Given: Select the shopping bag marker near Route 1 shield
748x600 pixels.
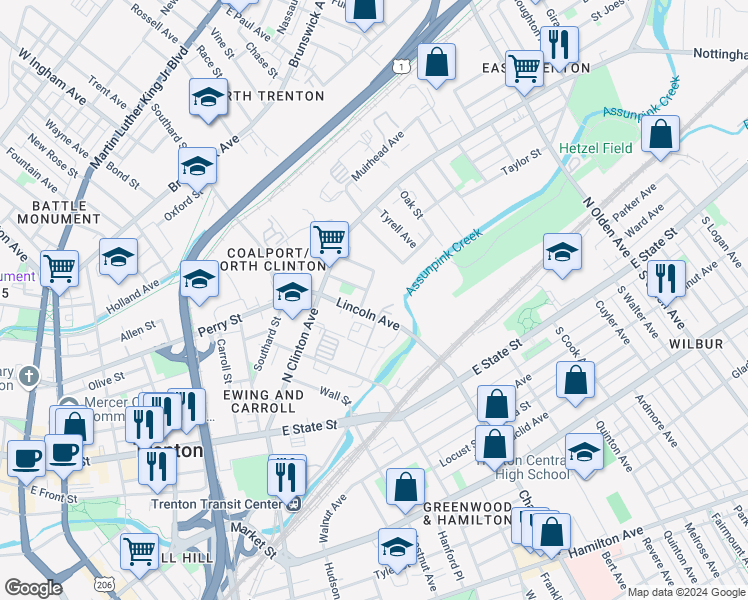Looking at the screenshot, I should point(436,63).
